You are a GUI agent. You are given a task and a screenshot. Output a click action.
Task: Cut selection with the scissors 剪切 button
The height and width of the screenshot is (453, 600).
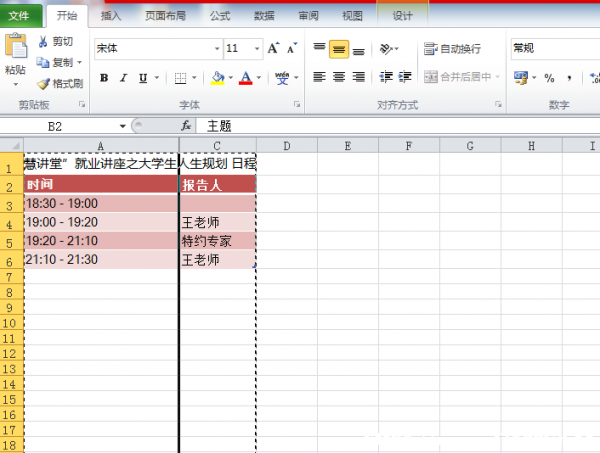56,41
